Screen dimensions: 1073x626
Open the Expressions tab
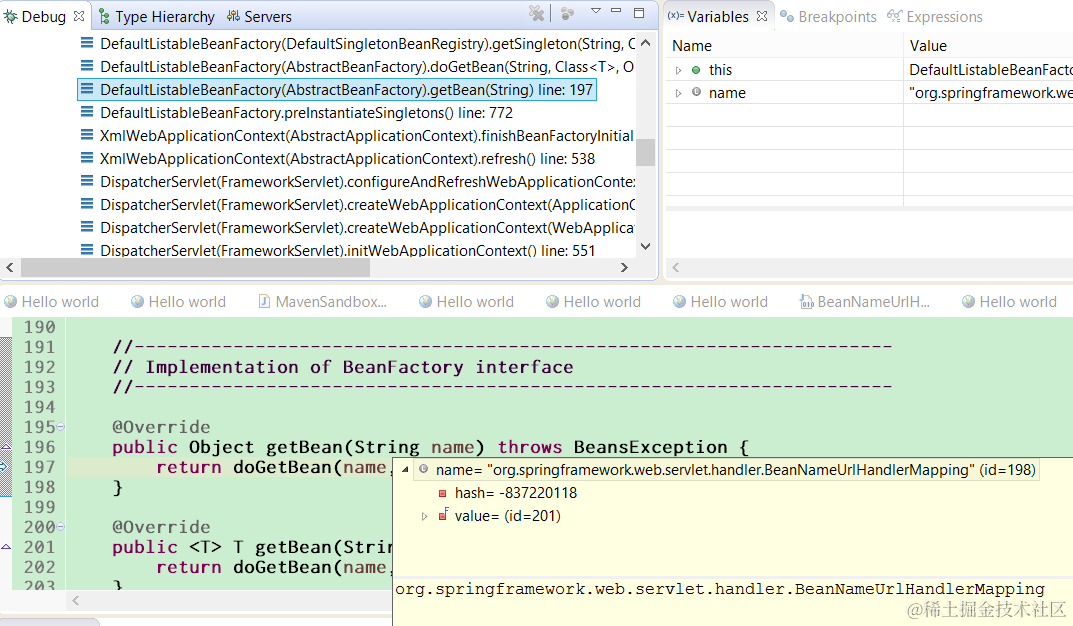point(935,16)
